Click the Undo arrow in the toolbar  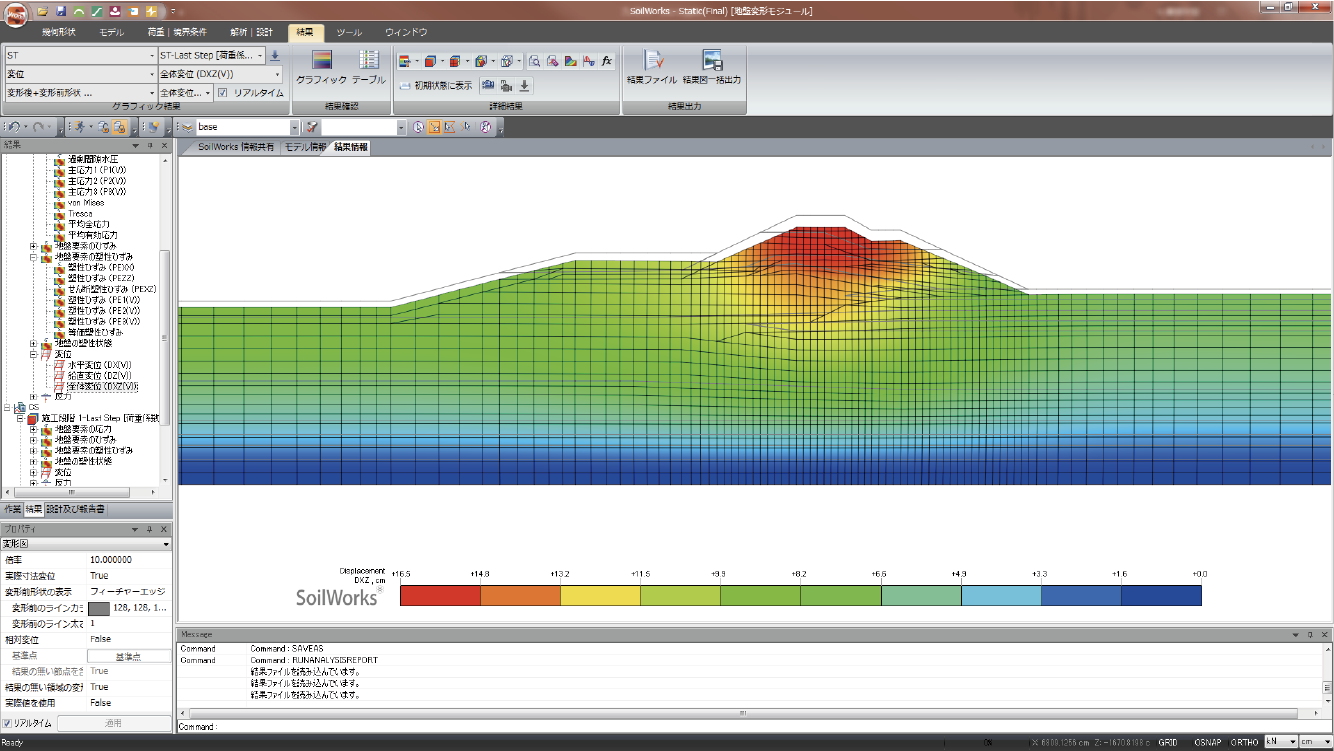click(13, 127)
